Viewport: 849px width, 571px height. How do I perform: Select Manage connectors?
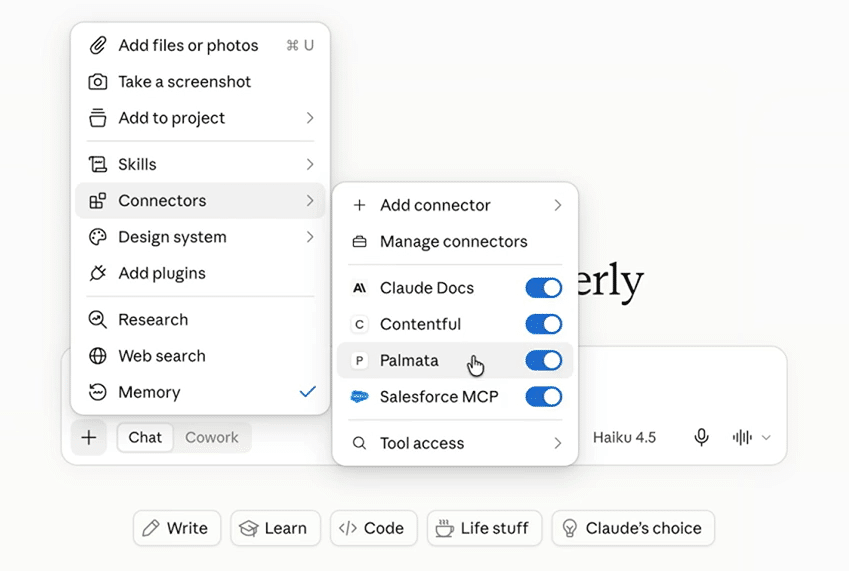[x=455, y=241]
